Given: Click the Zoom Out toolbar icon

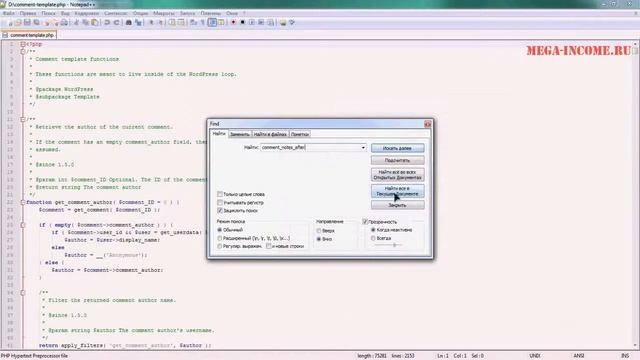Looking at the screenshot, I should pos(160,23).
